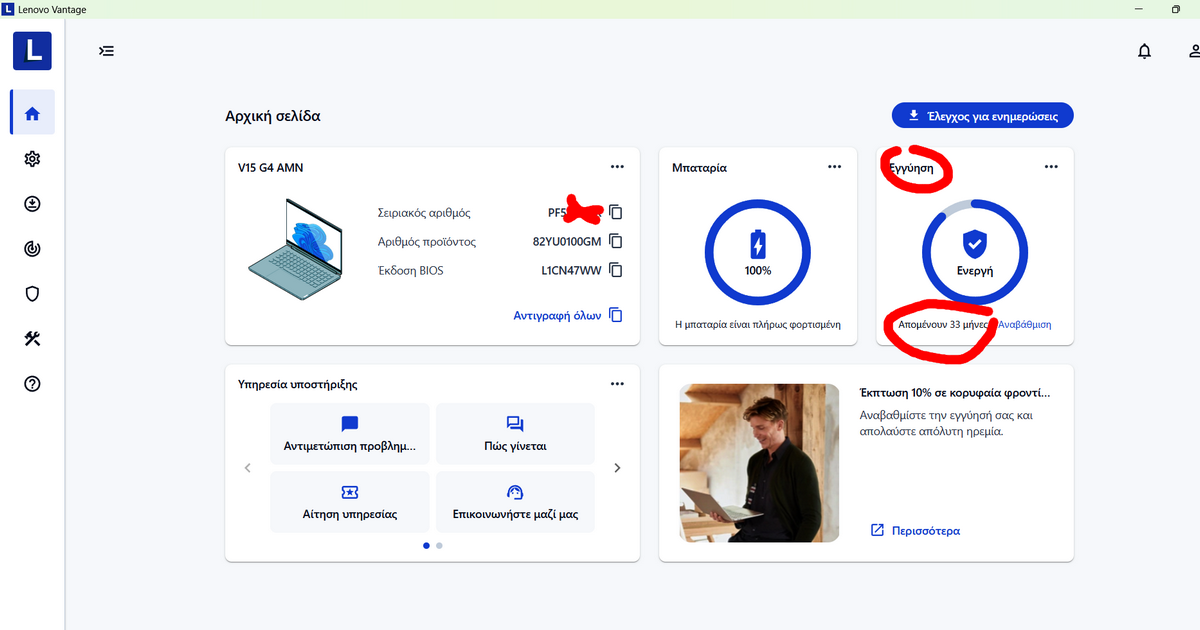Screen dimensions: 1200x630
Task: Open the Home page in the sidebar
Action: 32,113
